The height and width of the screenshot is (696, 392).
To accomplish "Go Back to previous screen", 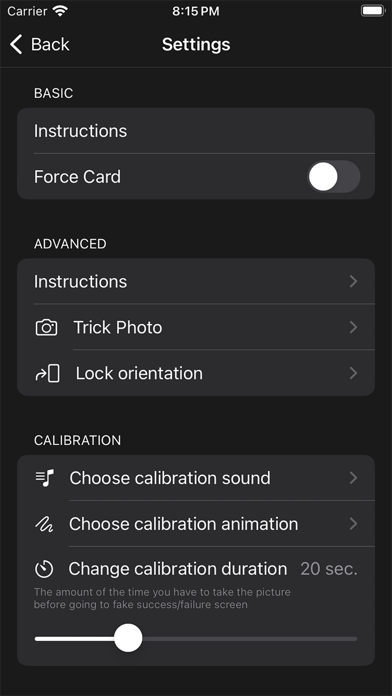I will coord(40,44).
